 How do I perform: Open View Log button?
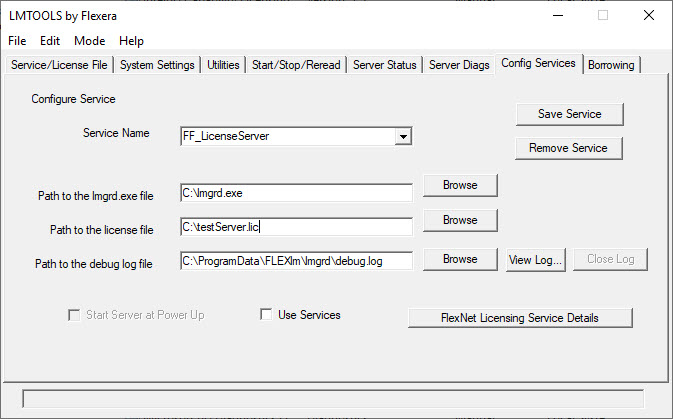[x=536, y=260]
